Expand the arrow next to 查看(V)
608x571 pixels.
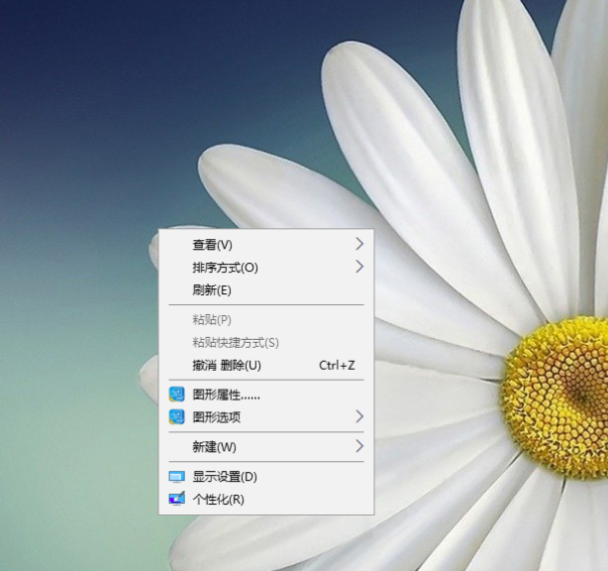coord(359,244)
